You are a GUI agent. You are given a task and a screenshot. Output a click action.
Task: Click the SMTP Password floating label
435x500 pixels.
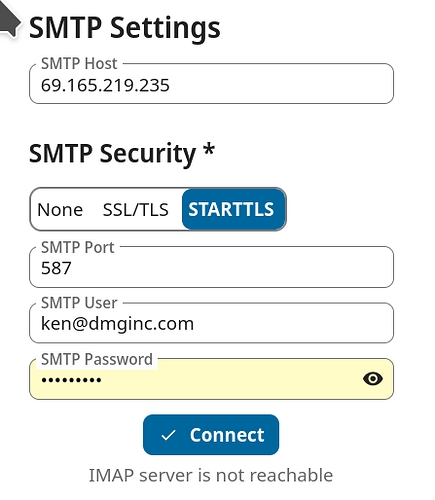(x=97, y=359)
